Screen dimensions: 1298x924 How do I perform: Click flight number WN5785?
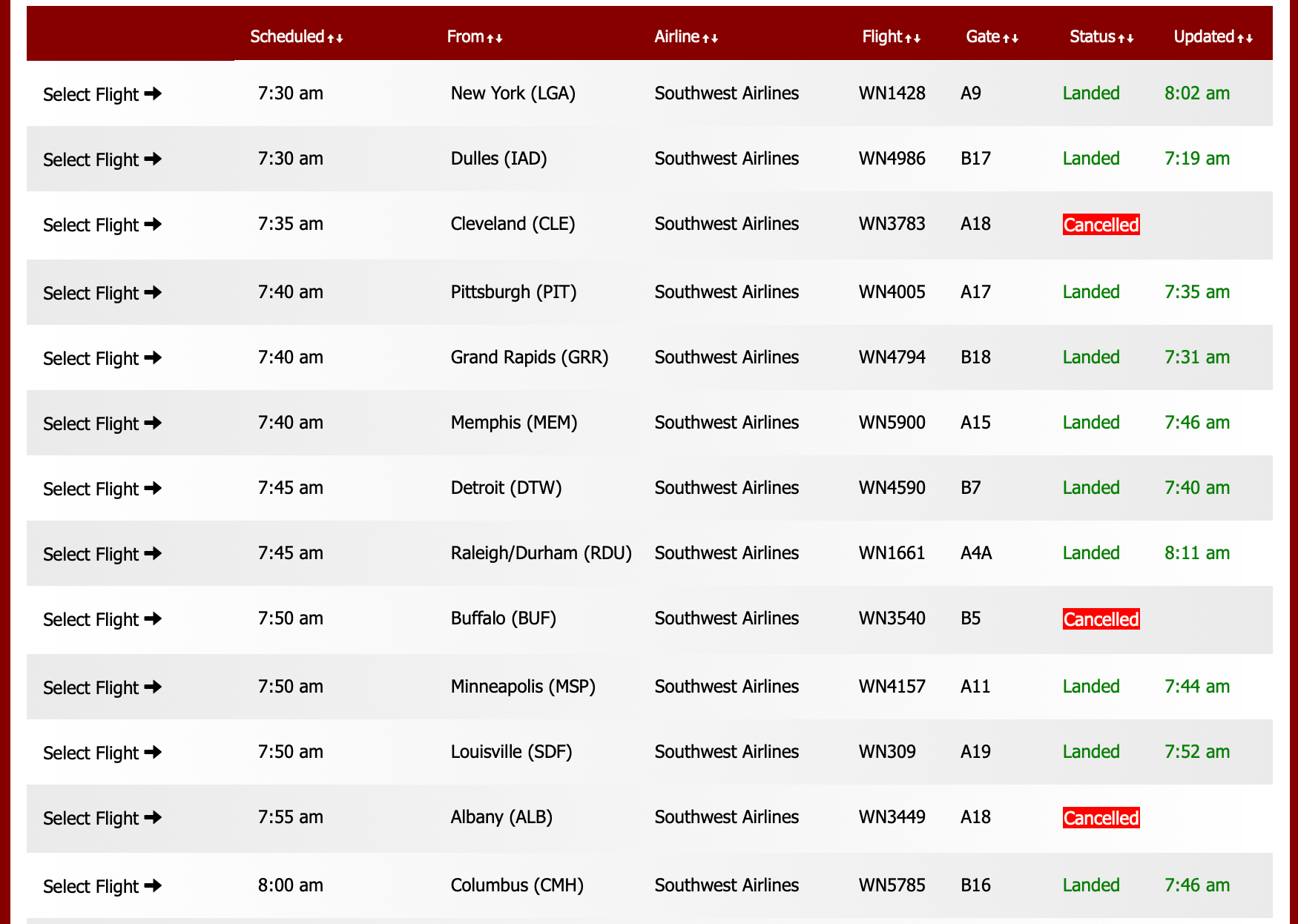pos(892,885)
